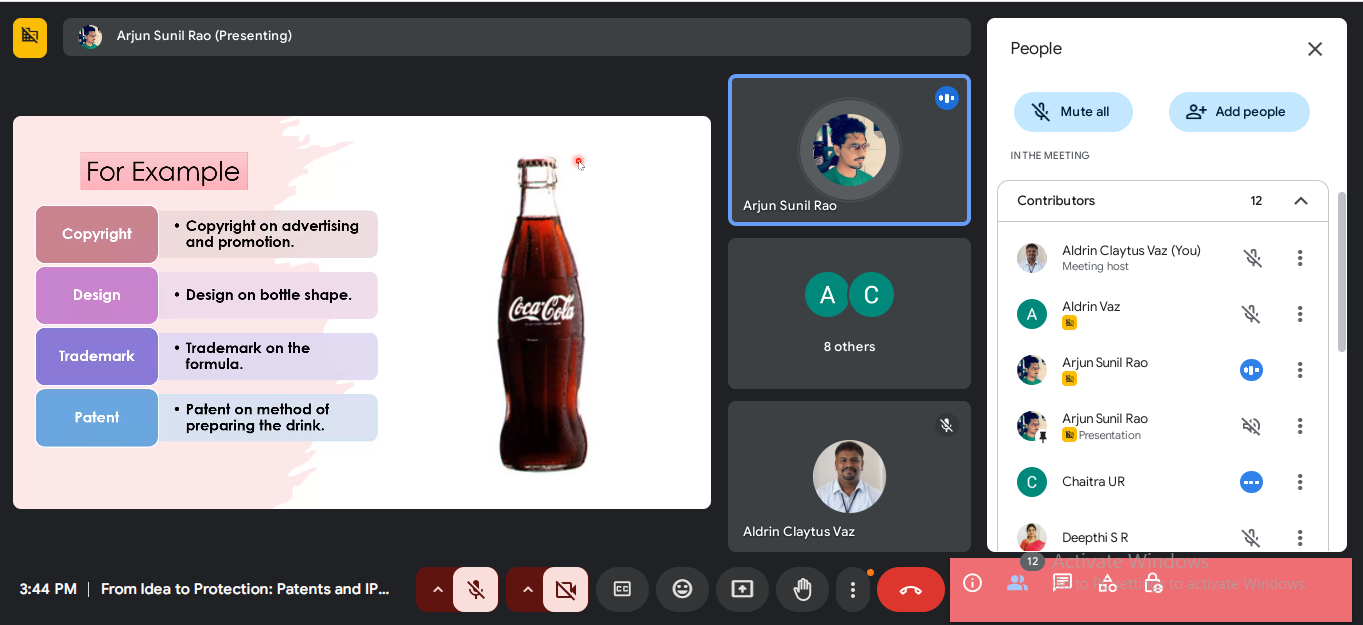
Task: Turn on captions with CC button
Action: point(622,590)
